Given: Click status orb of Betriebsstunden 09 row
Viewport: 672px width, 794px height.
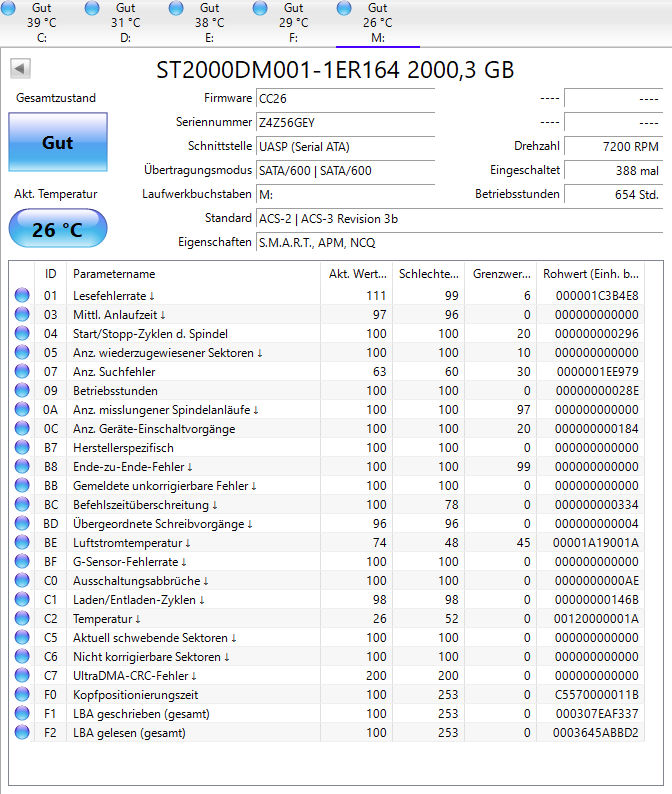Looking at the screenshot, I should (22, 390).
